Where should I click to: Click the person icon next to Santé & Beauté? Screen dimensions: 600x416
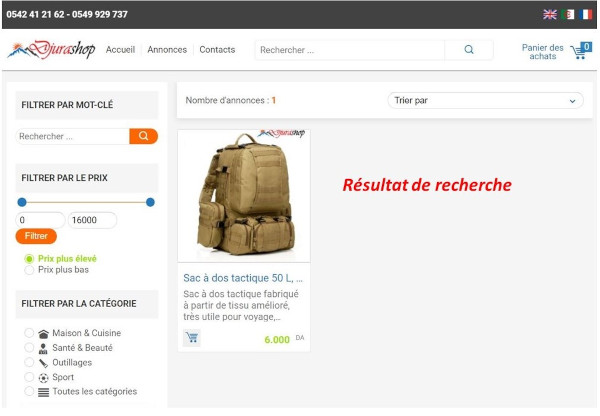coord(43,349)
